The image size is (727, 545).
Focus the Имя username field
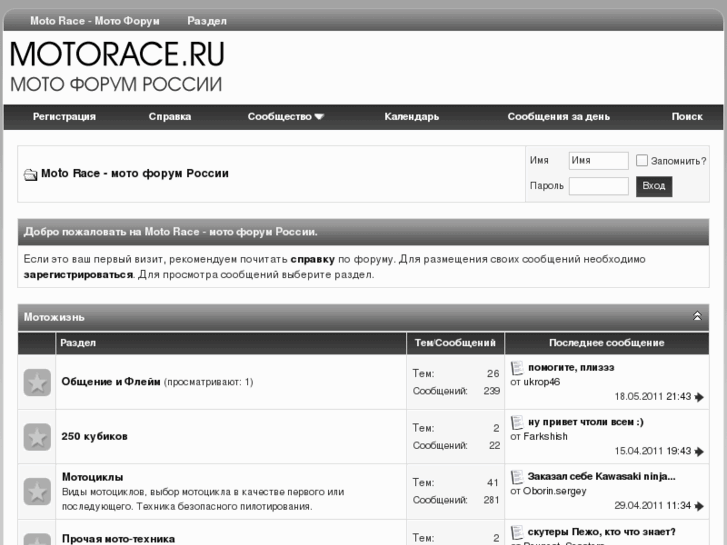point(599,161)
